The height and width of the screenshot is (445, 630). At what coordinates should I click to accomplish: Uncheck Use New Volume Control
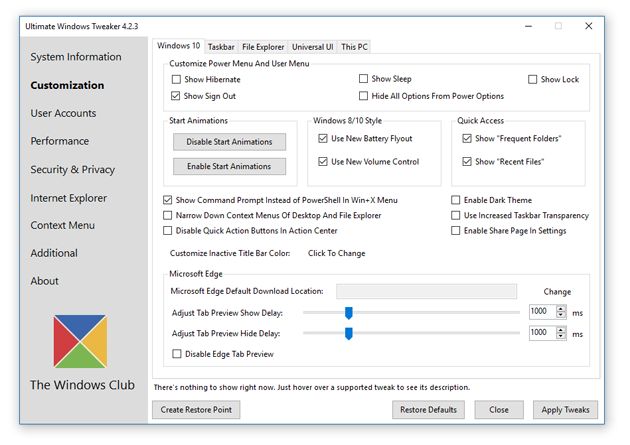(323, 162)
